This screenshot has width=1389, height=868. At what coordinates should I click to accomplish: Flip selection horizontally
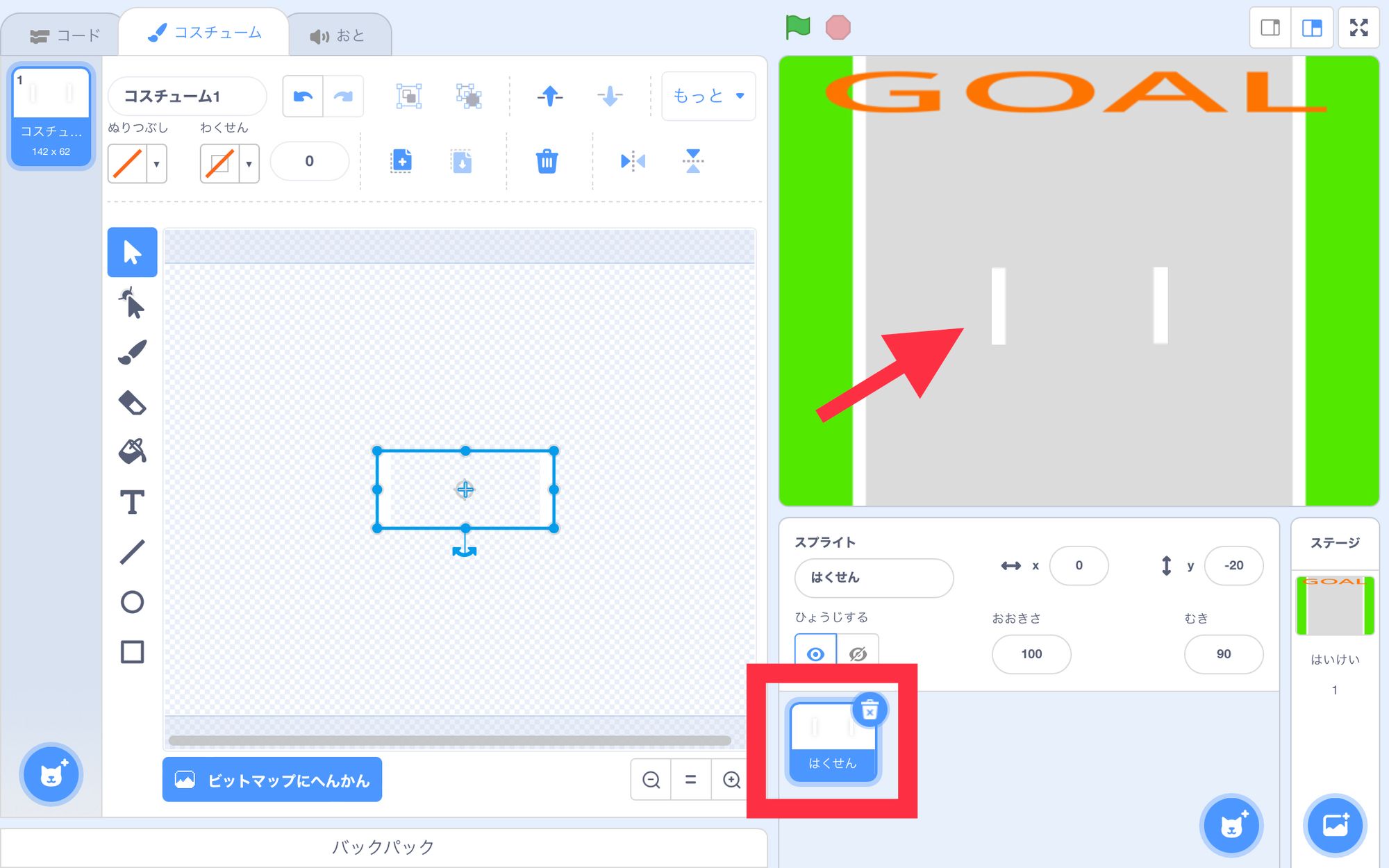(x=632, y=162)
